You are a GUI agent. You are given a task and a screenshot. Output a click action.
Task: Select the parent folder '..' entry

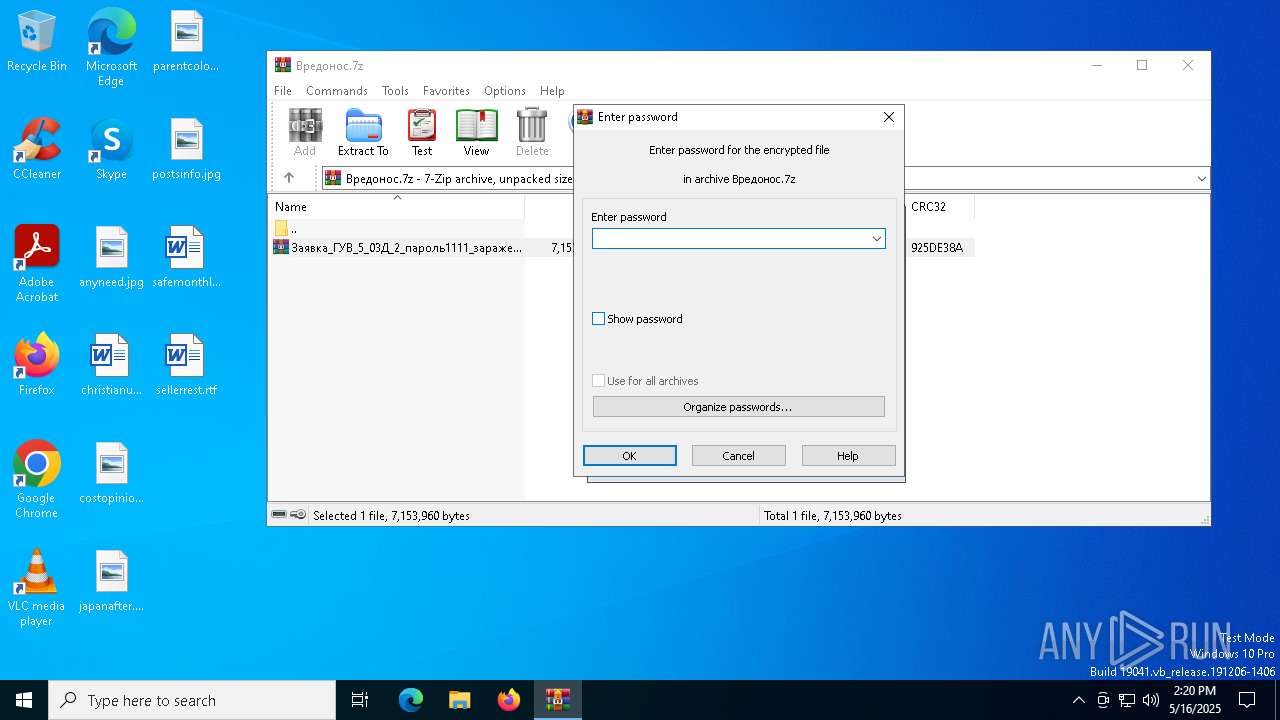tap(286, 229)
